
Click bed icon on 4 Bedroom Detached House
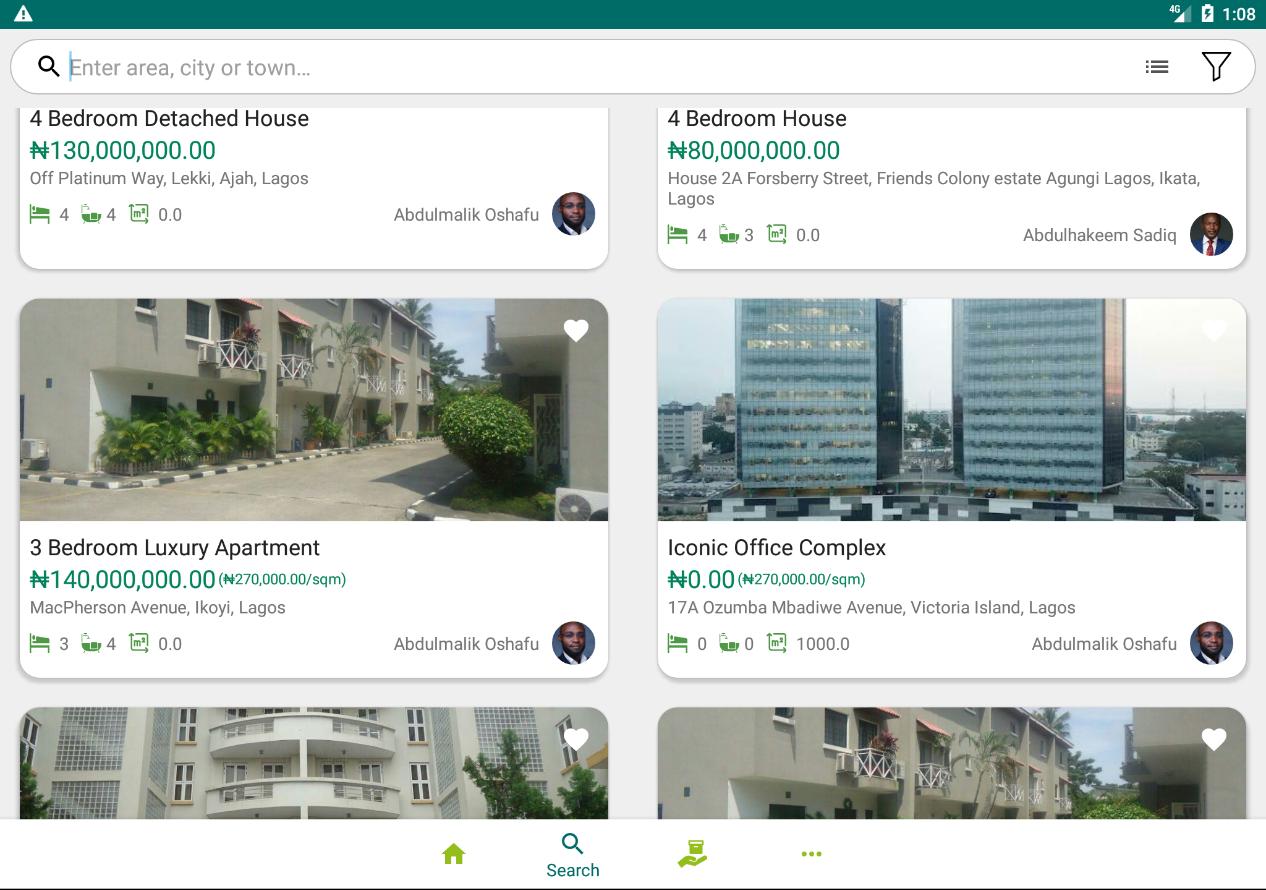[x=40, y=214]
